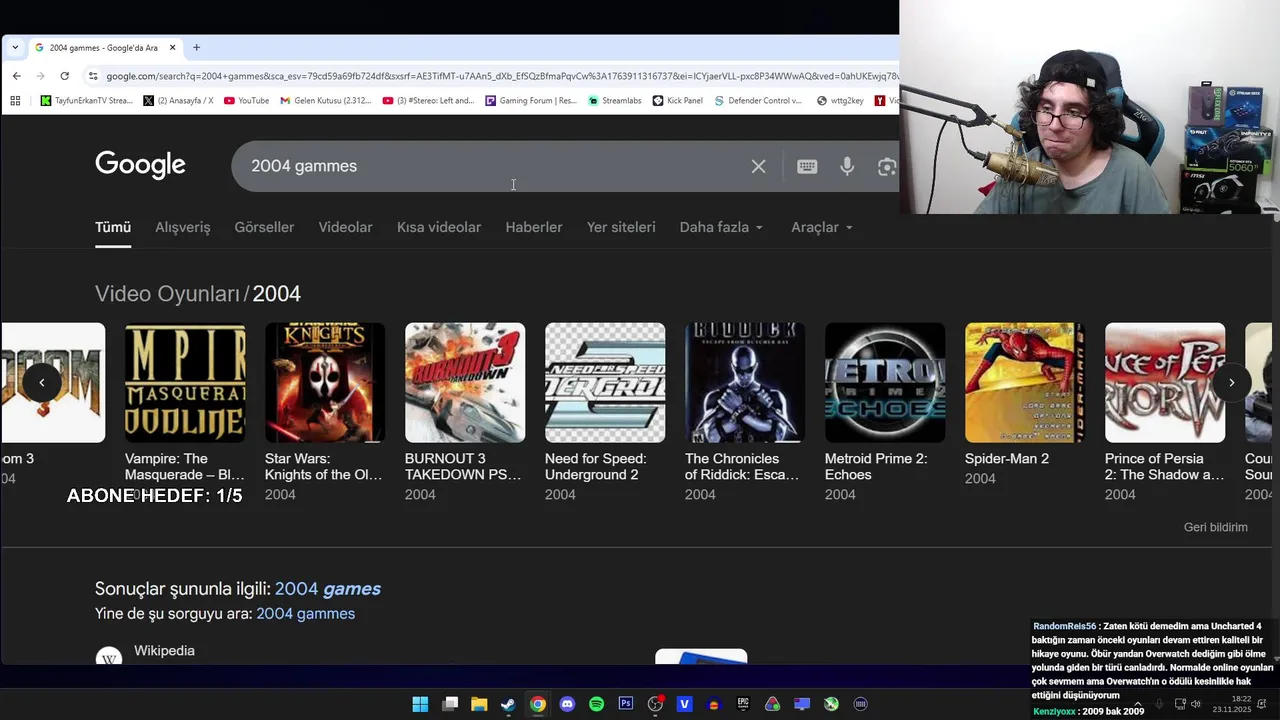Image resolution: width=1280 pixels, height=720 pixels.
Task: Open the TayfunErkanTV Kick bookmark
Action: [86, 100]
